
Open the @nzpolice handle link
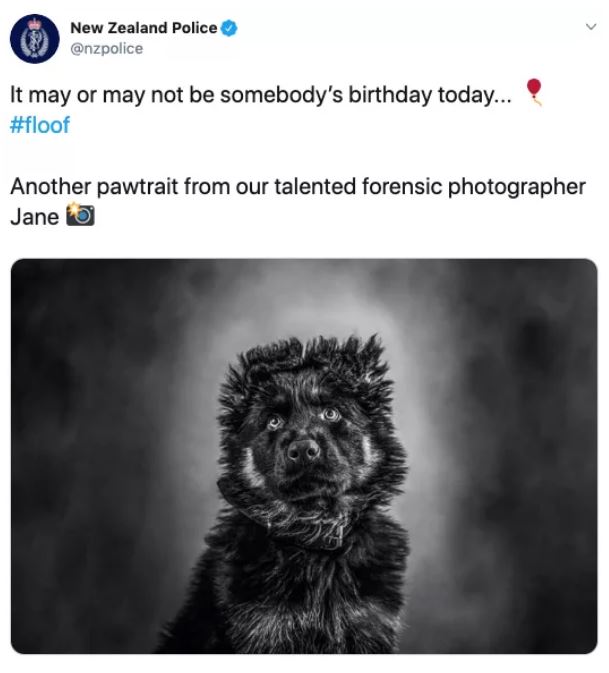105,48
